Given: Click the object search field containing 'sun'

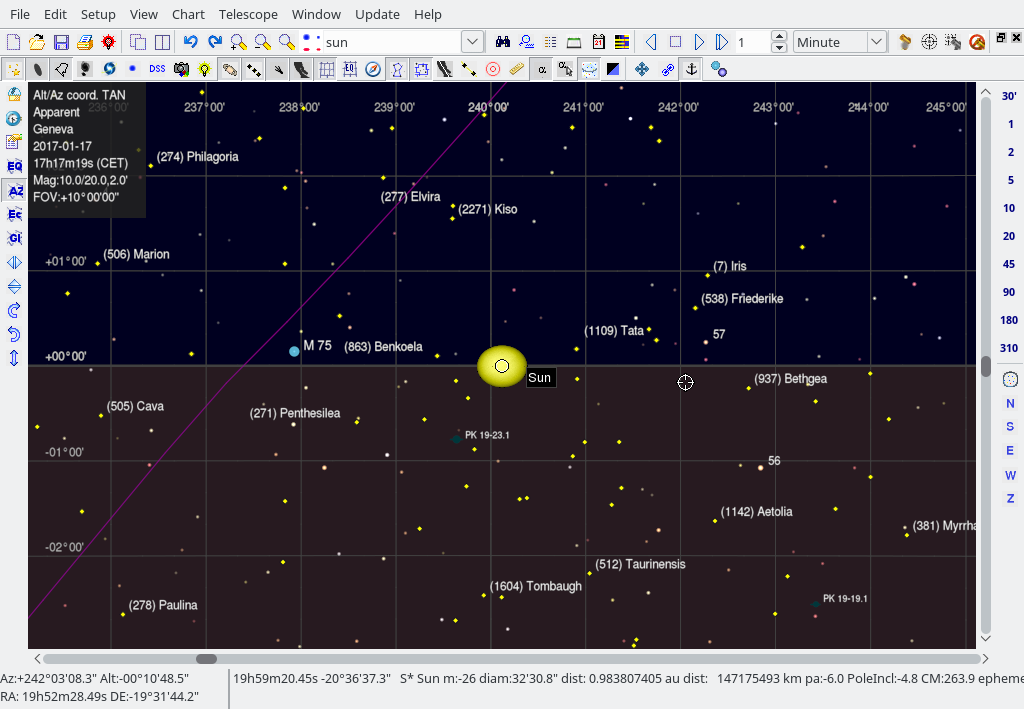Looking at the screenshot, I should click(x=392, y=42).
